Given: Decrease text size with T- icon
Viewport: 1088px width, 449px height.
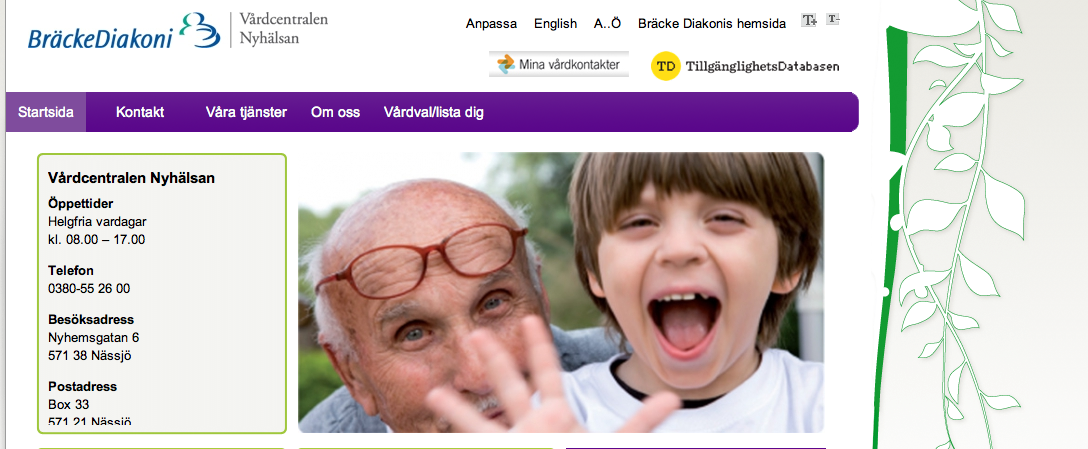Looking at the screenshot, I should pyautogui.click(x=833, y=20).
